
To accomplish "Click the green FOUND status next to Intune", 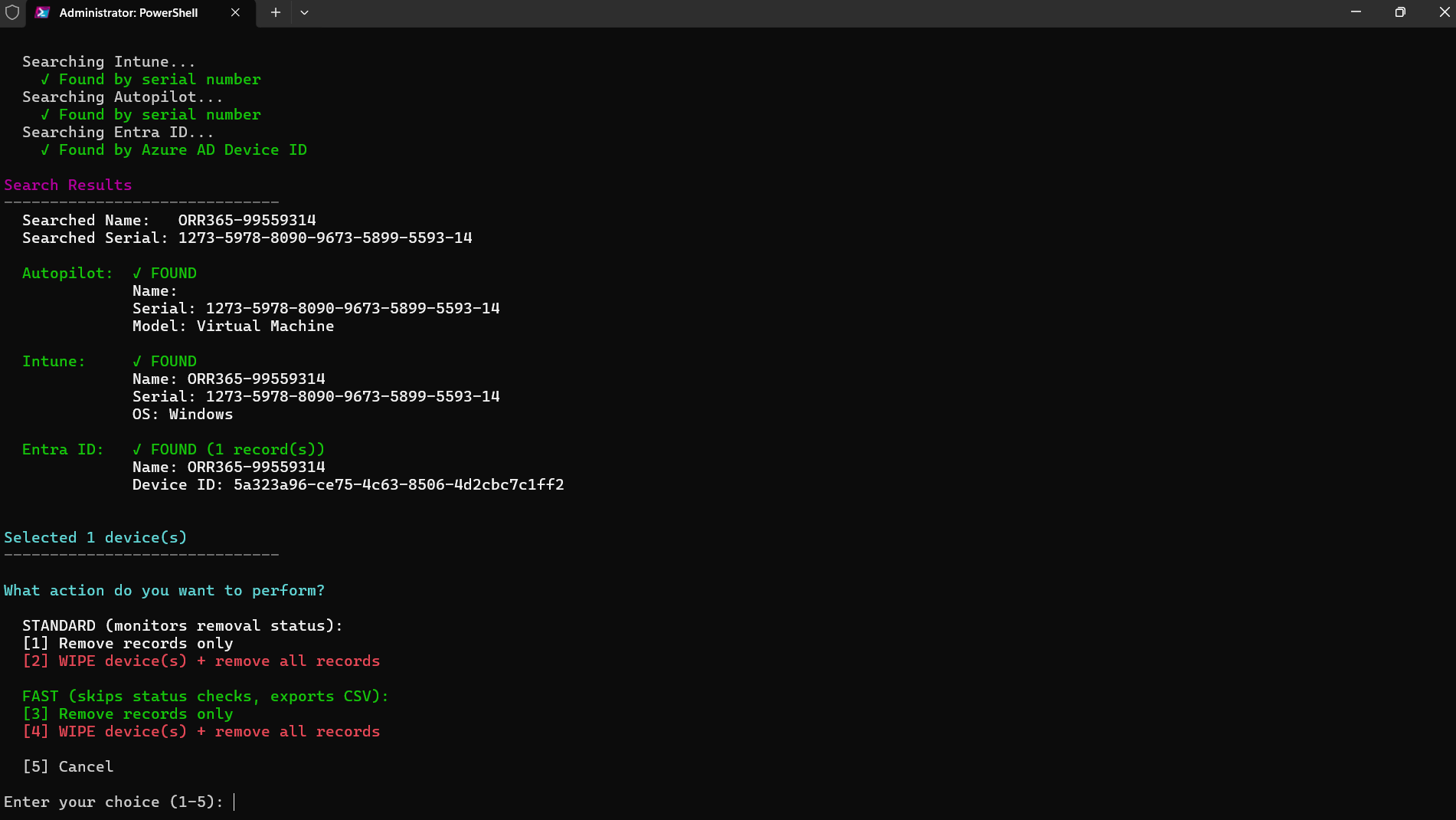I will [165, 361].
